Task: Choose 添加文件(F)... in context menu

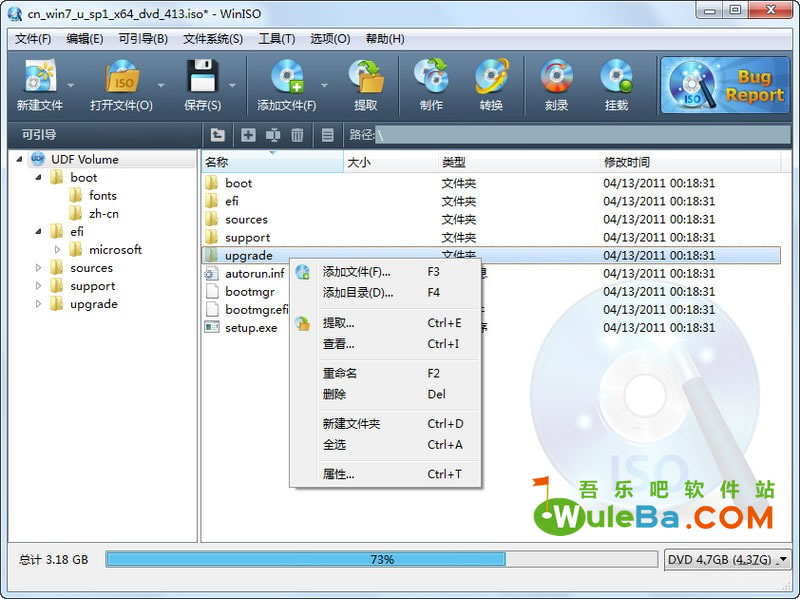Action: [386, 272]
